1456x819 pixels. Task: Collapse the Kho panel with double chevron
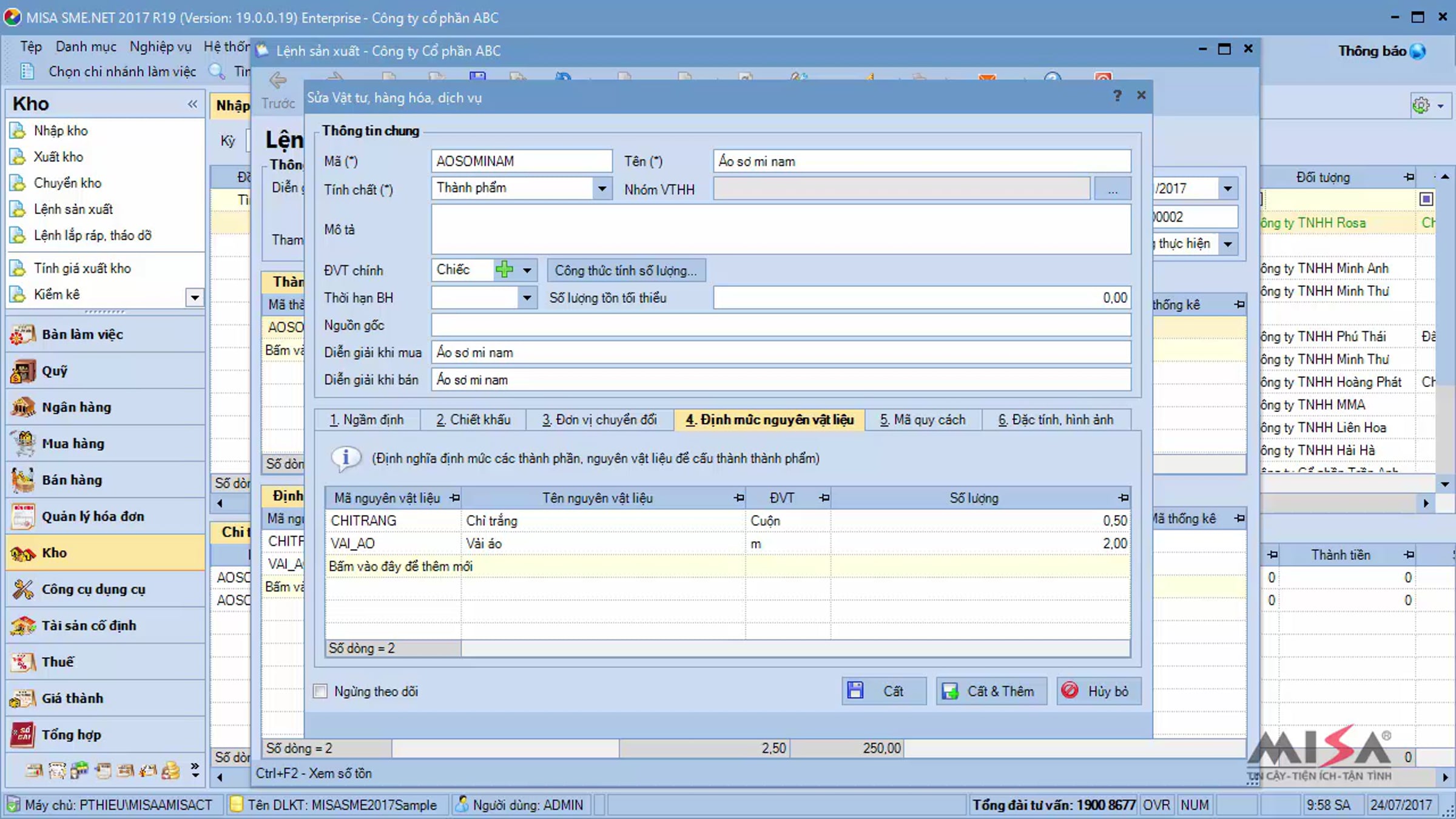[x=192, y=104]
